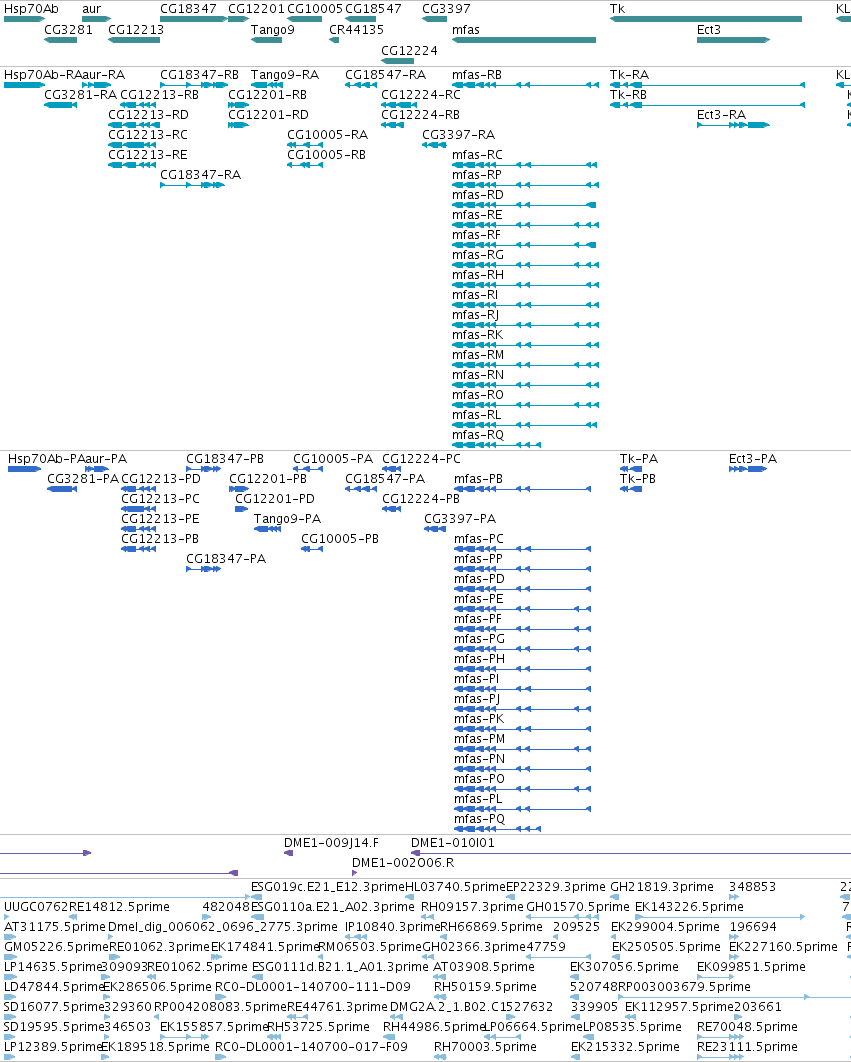Click the teal gene bar under mfas
This screenshot has width=851, height=1062.
[x=524, y=40]
